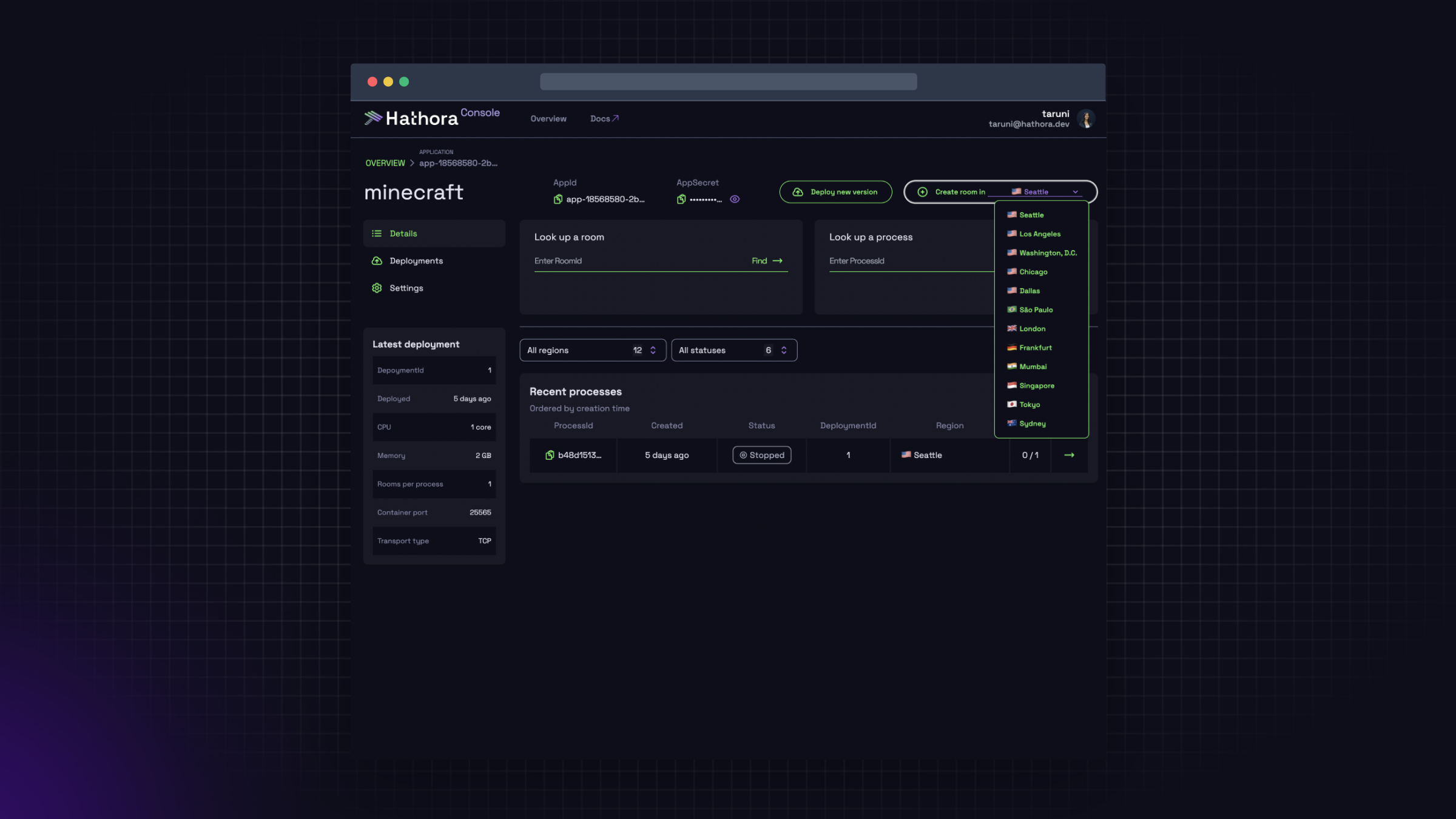Click the ProcessId column header

(573, 426)
